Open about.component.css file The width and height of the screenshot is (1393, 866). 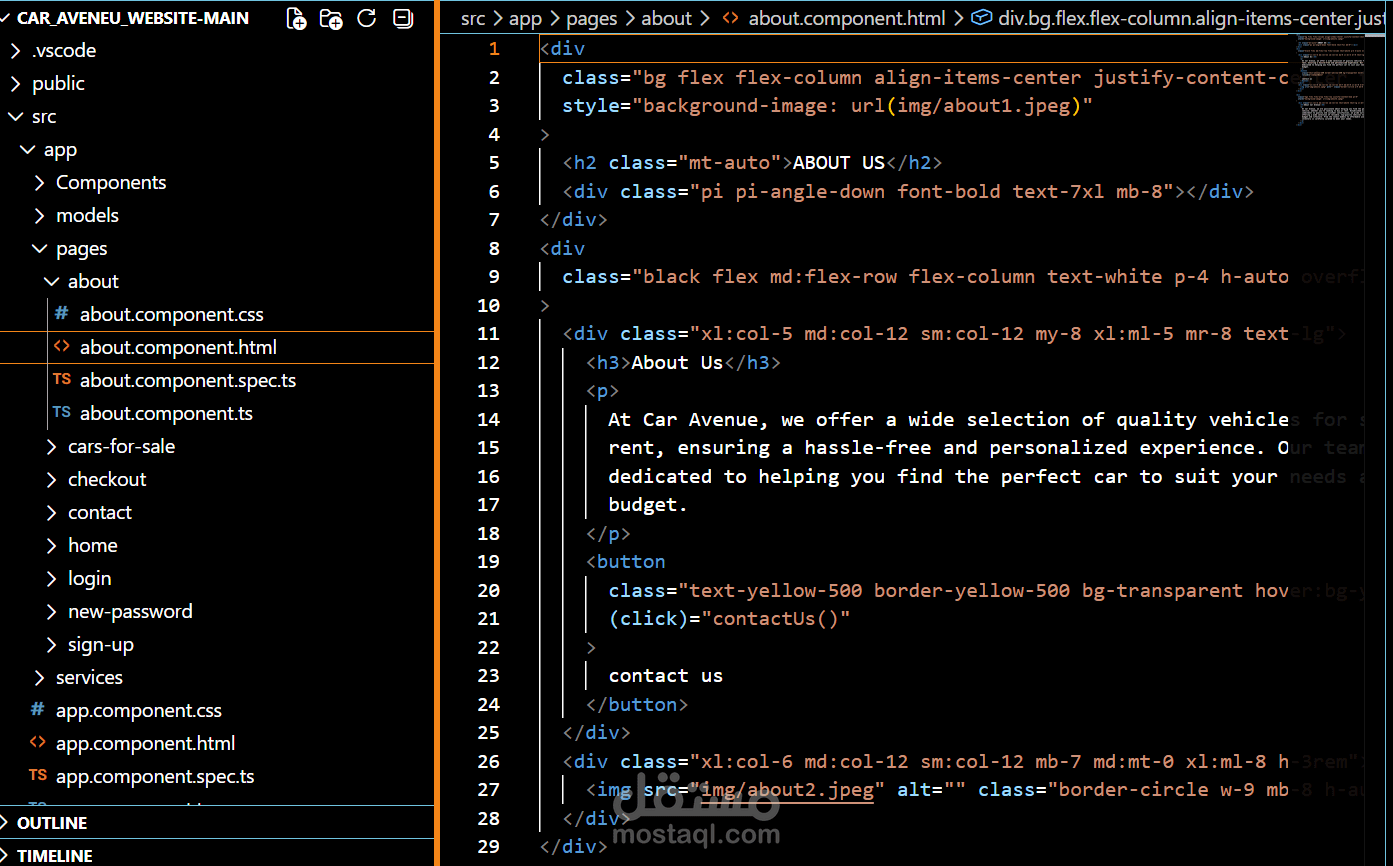(x=172, y=314)
